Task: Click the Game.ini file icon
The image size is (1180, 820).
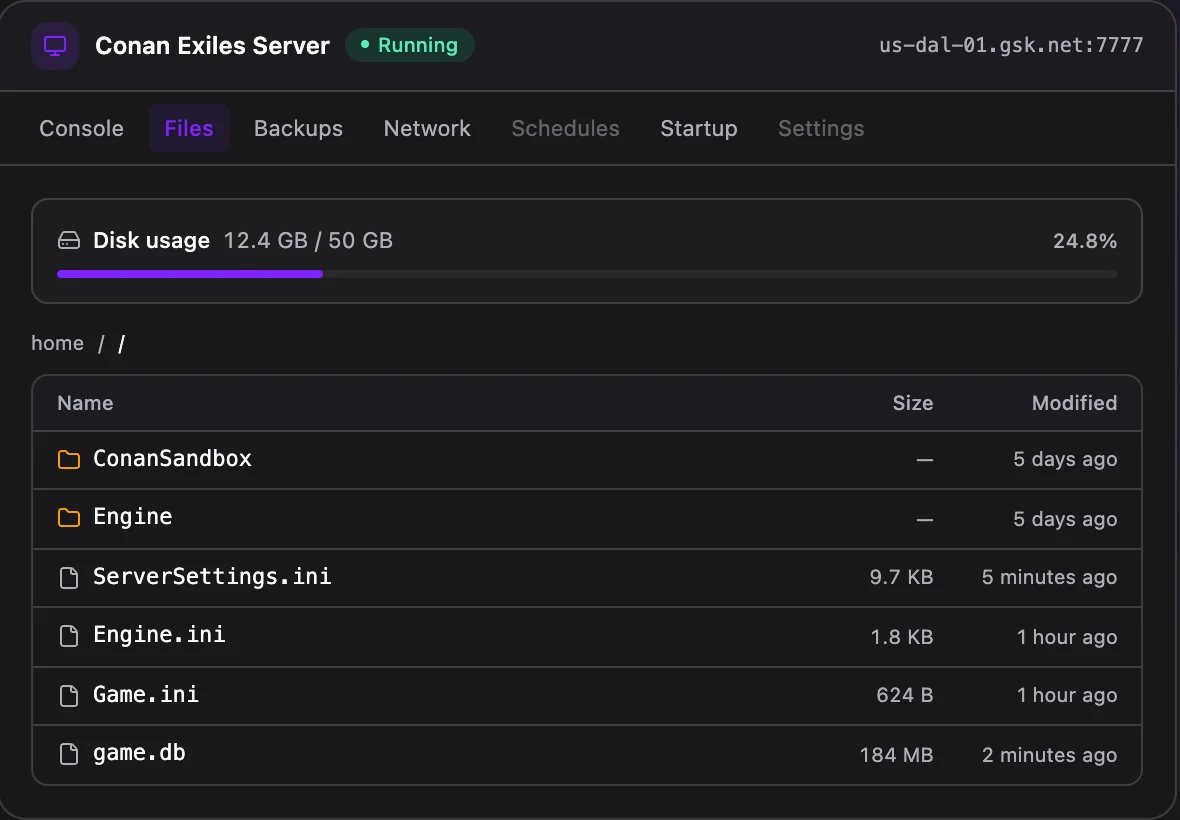Action: tap(69, 695)
